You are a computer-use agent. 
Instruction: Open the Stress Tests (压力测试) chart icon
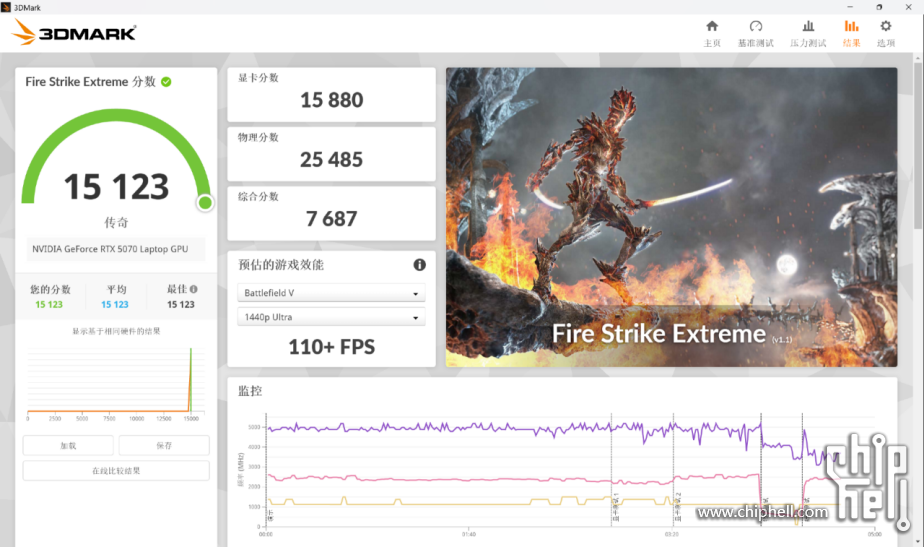click(x=808, y=27)
